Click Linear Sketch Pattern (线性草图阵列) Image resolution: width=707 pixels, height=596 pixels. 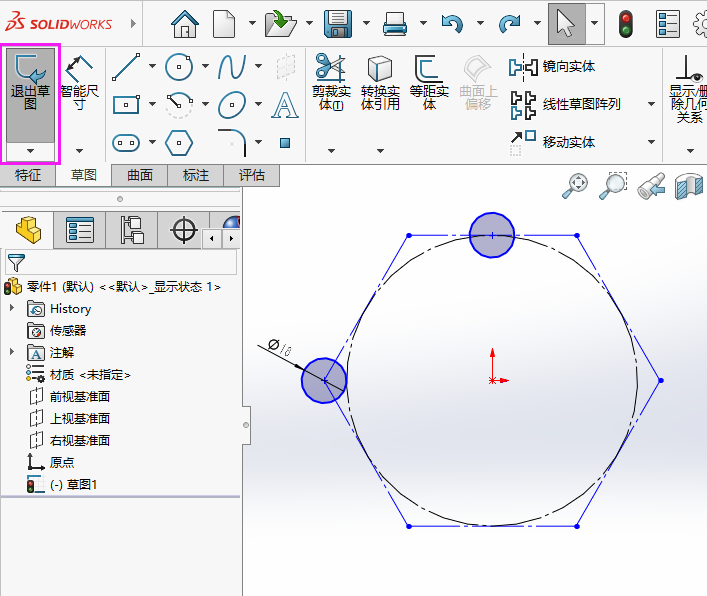[x=566, y=105]
